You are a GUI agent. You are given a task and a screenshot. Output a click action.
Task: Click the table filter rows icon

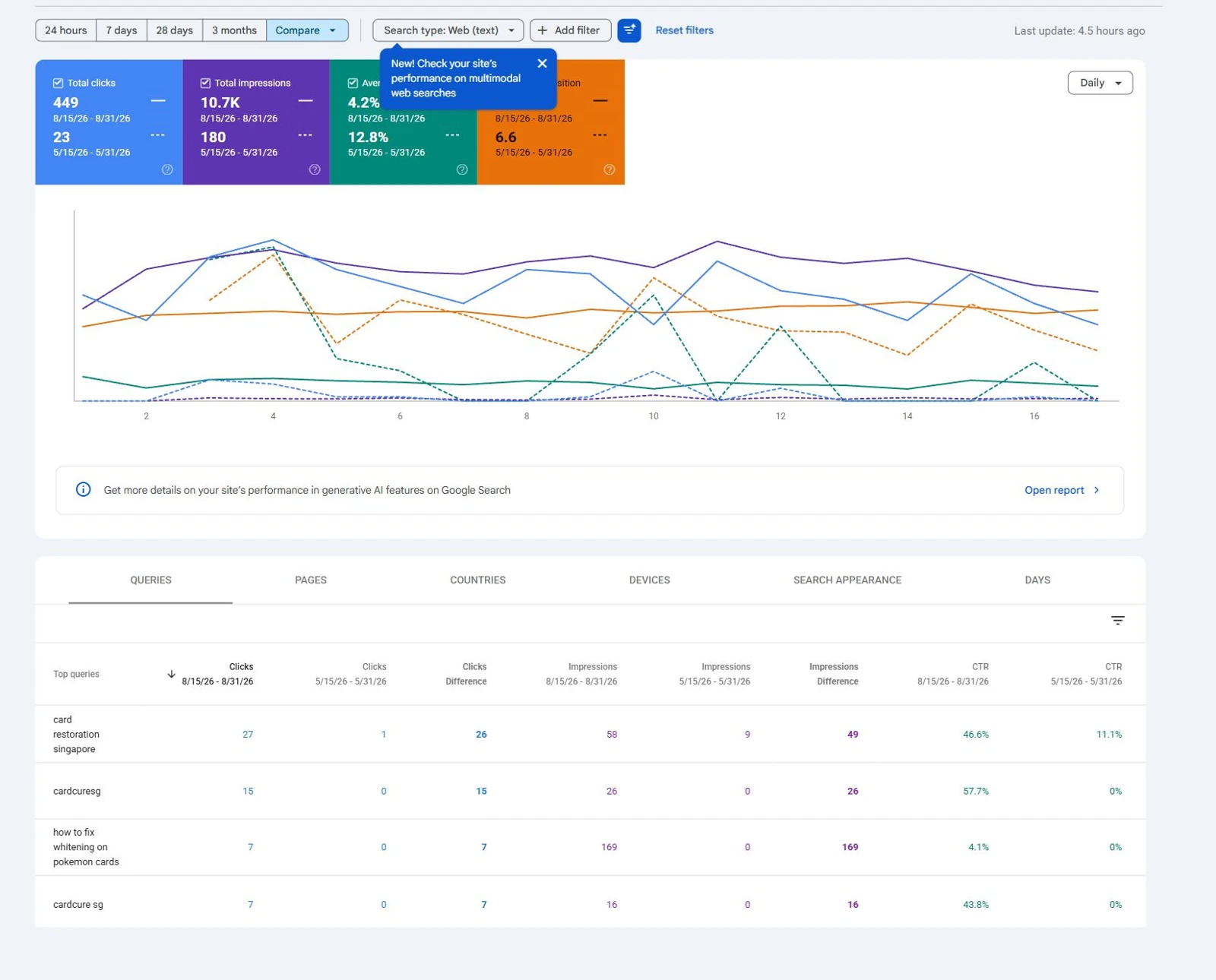[x=1117, y=621]
